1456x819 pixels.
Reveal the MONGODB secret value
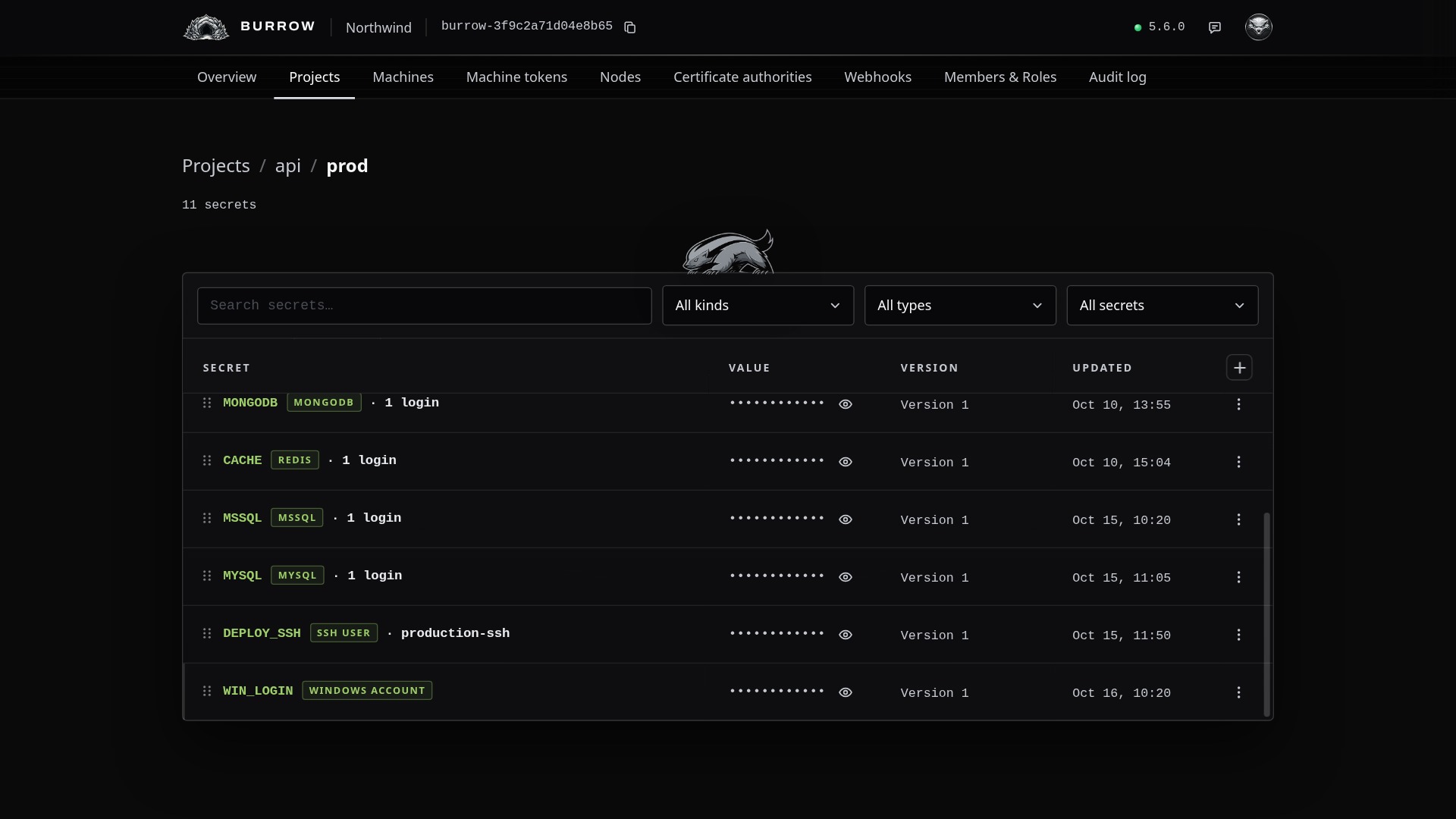point(846,404)
